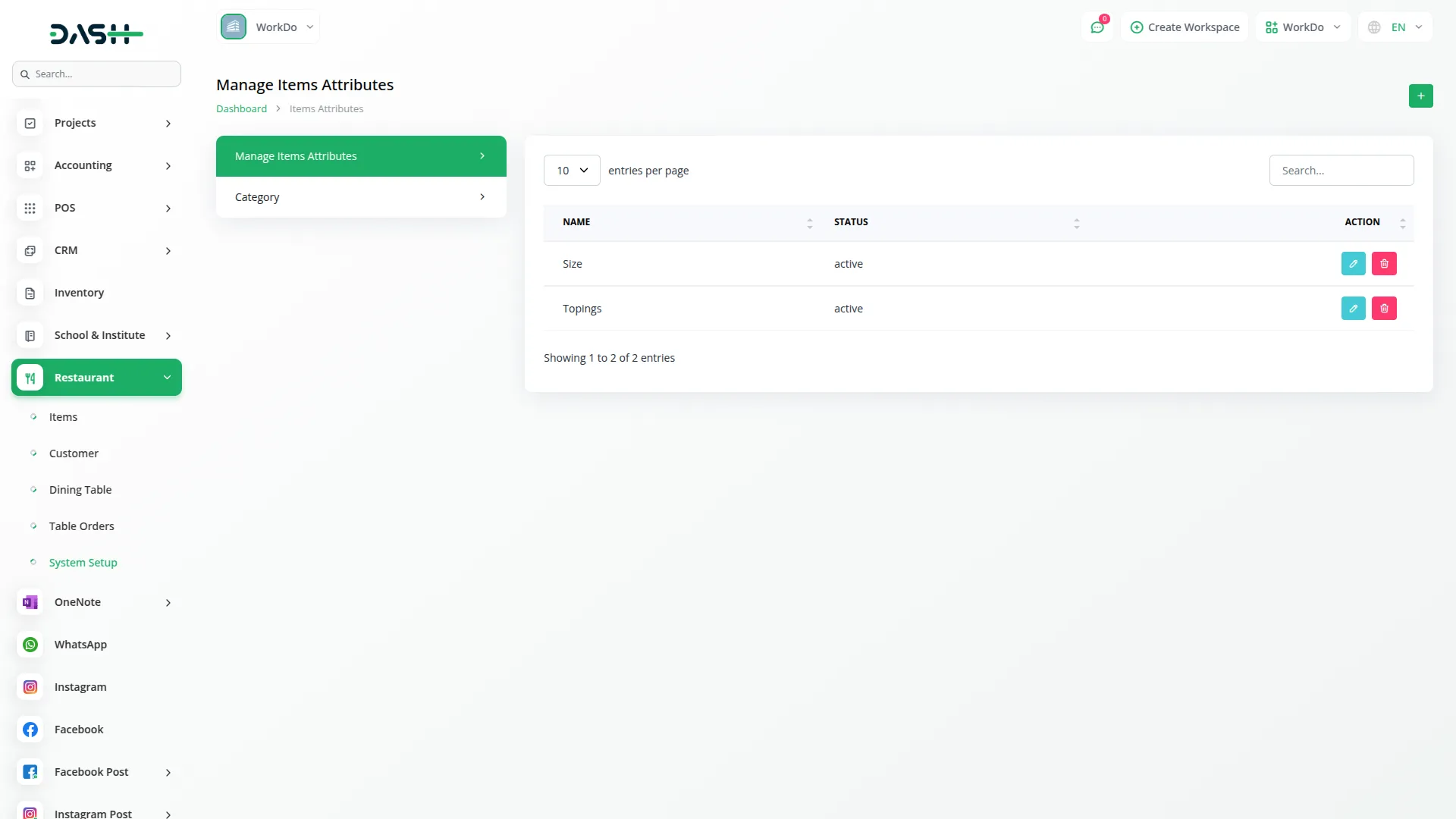Click Create Workspace button
1456x819 pixels.
[x=1185, y=27]
